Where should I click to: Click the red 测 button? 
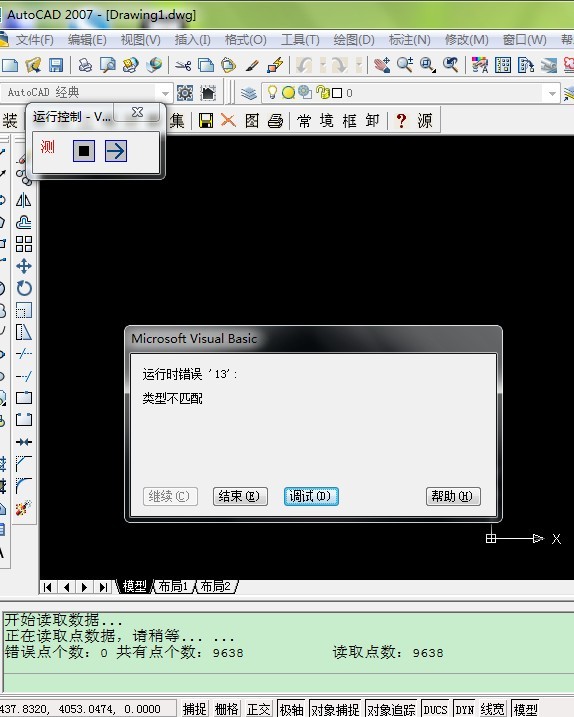tap(48, 147)
